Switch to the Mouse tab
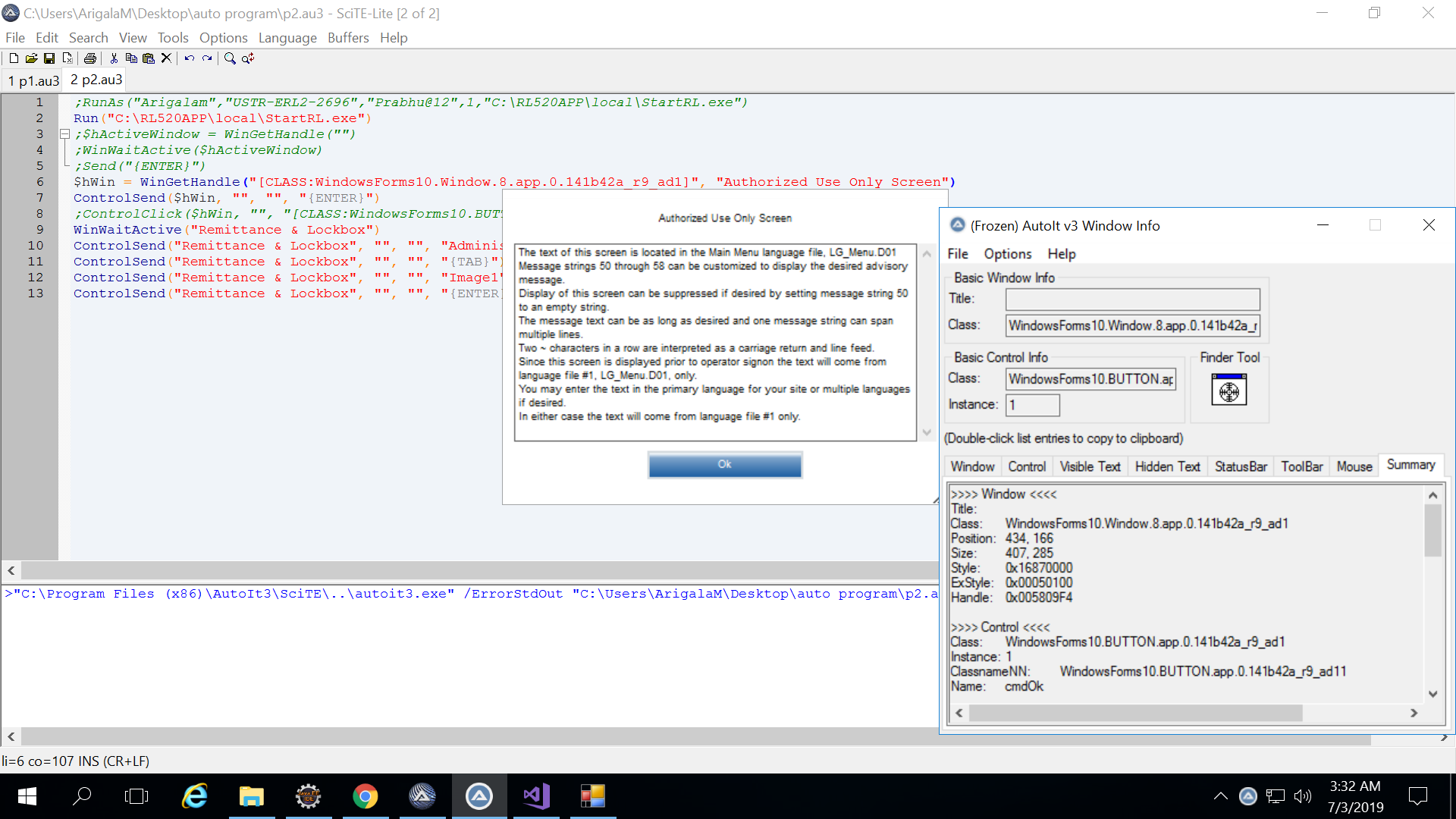The width and height of the screenshot is (1456, 819). coord(1354,466)
